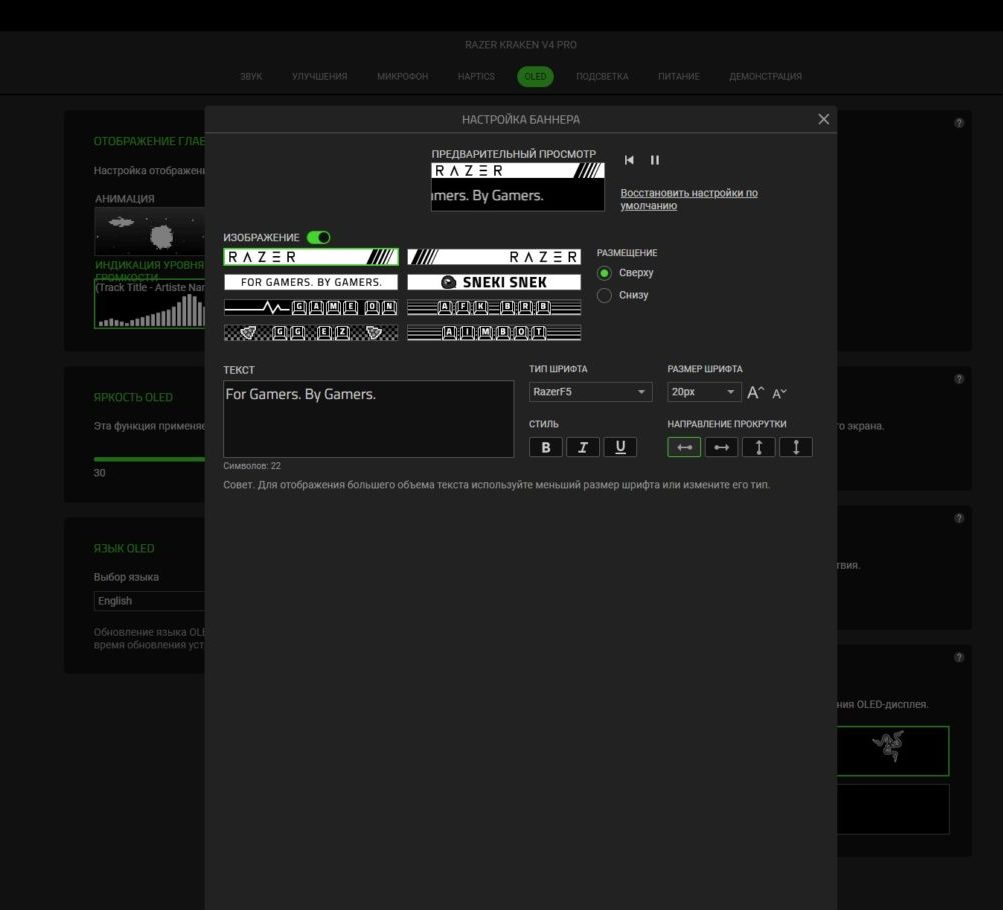Image resolution: width=1003 pixels, height=910 pixels.
Task: Close the banner settings dialog
Action: (823, 119)
